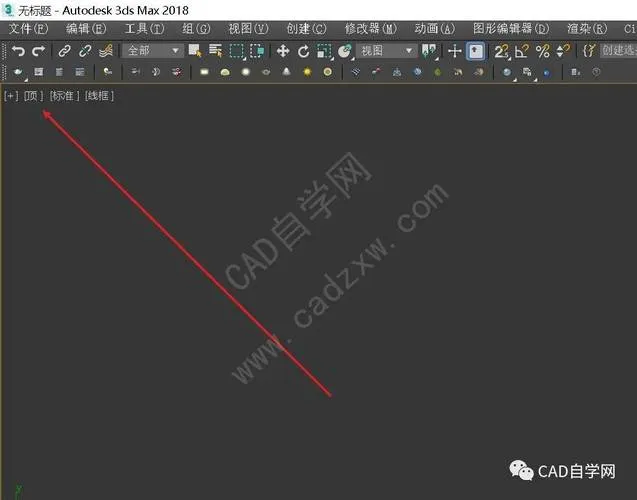Screen dimensions: 637x500
Task: Click the second-row rectangle light icon
Action: pyautogui.click(x=204, y=72)
